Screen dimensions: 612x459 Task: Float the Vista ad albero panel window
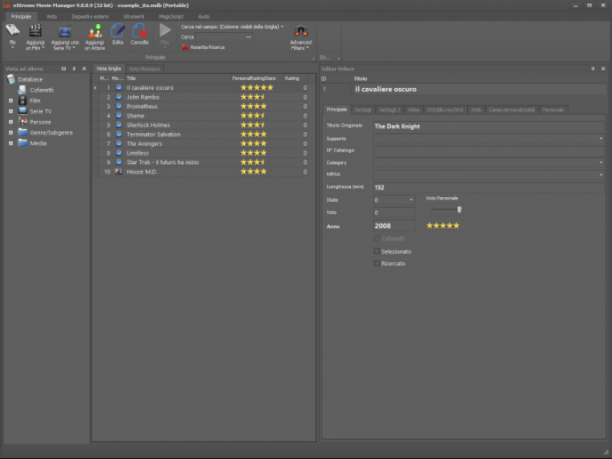tap(64, 69)
